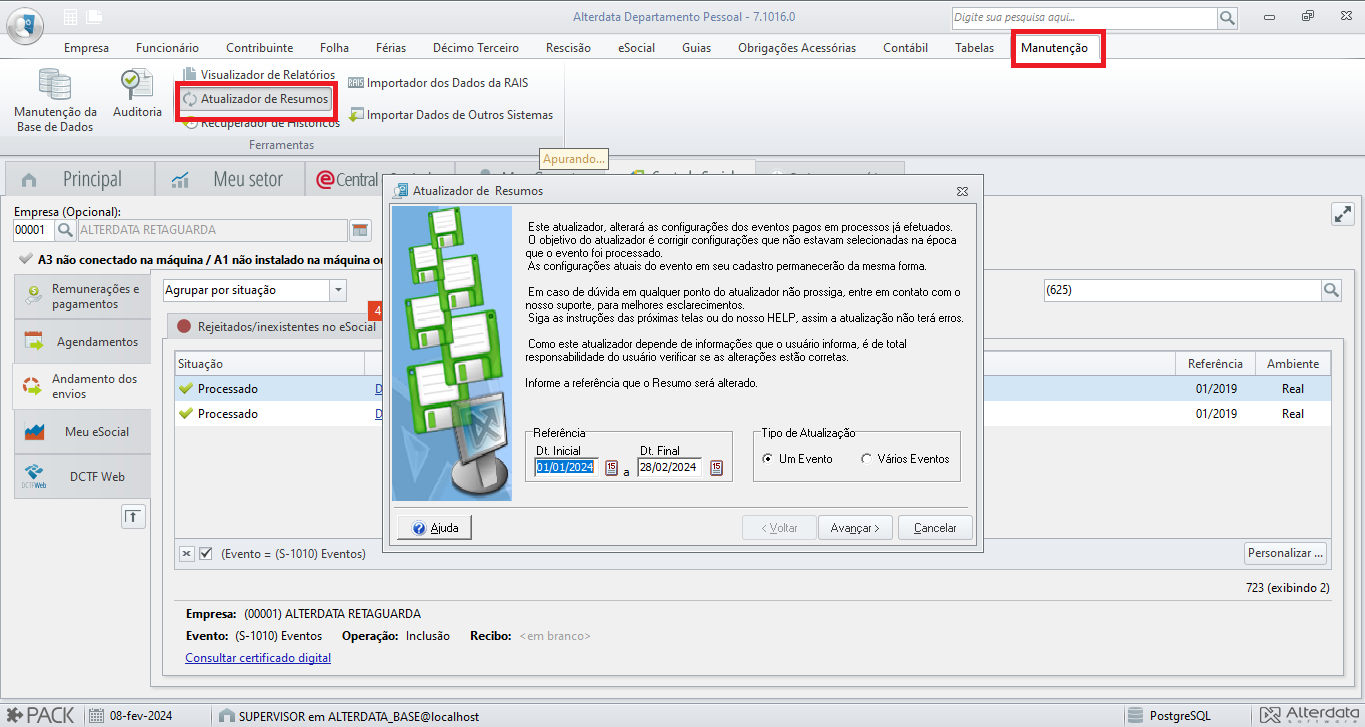The height and width of the screenshot is (727, 1365).
Task: Click the Cancelar button
Action: point(935,528)
